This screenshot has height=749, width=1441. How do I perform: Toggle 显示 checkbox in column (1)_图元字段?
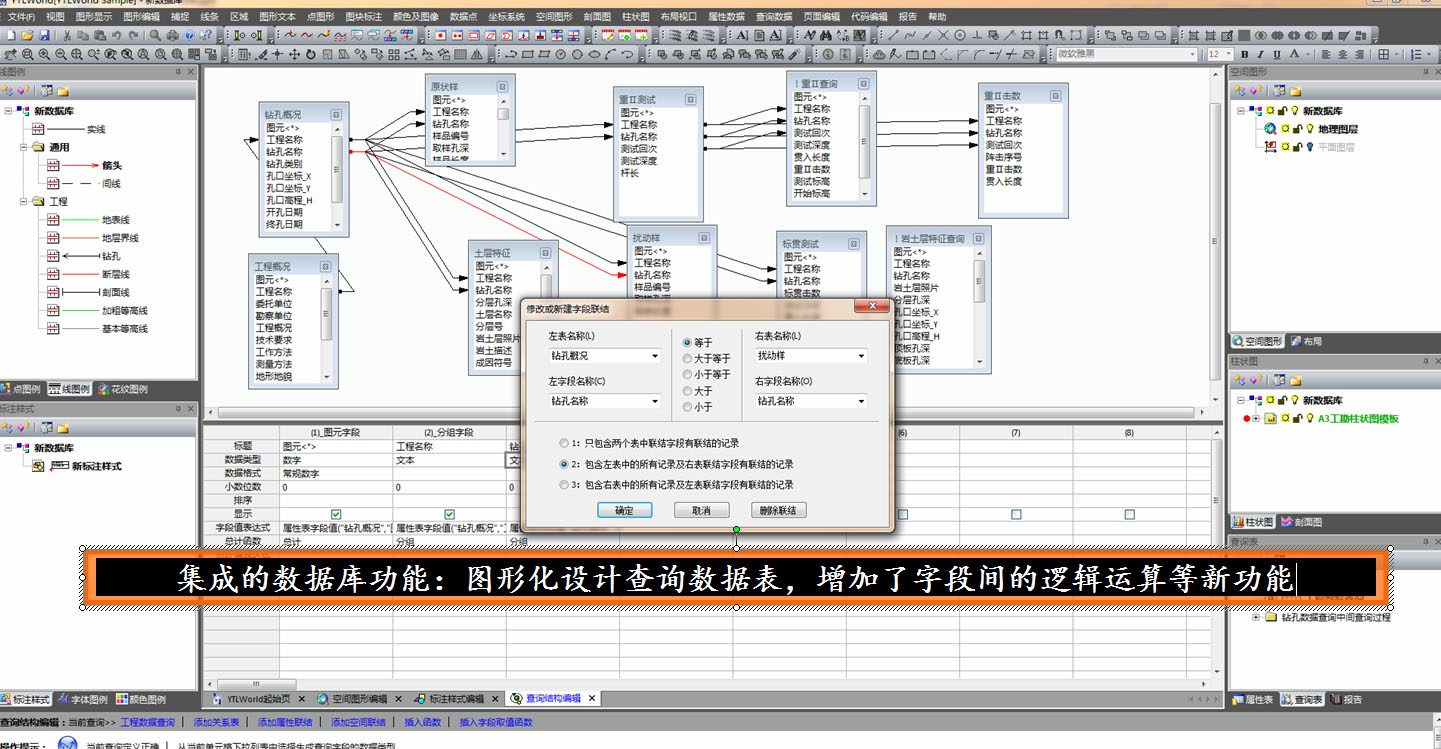[x=336, y=514]
